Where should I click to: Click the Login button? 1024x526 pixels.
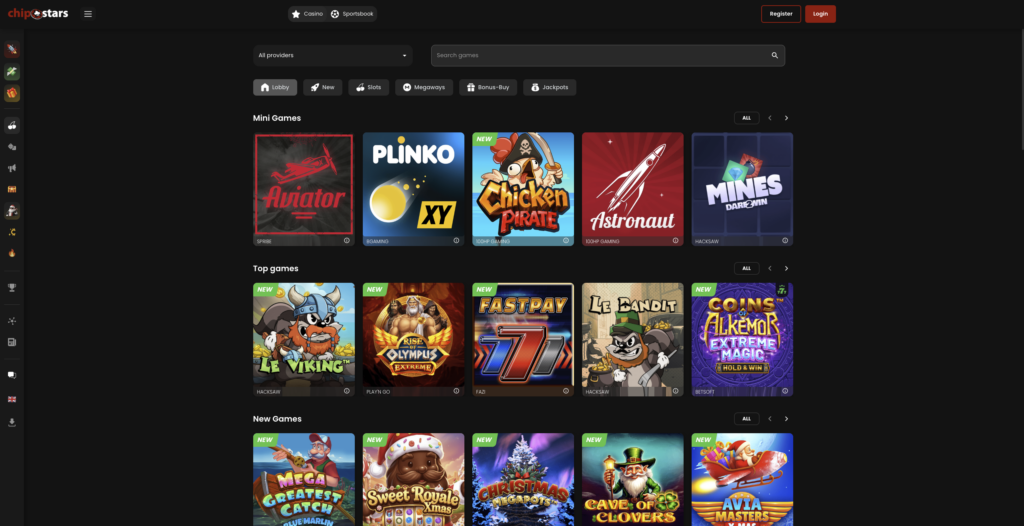[820, 14]
